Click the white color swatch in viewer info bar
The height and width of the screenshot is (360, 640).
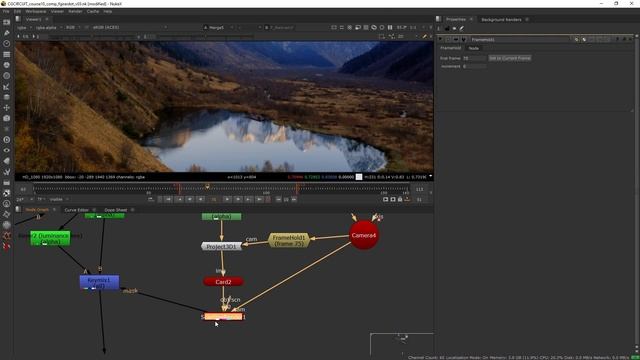(359, 177)
